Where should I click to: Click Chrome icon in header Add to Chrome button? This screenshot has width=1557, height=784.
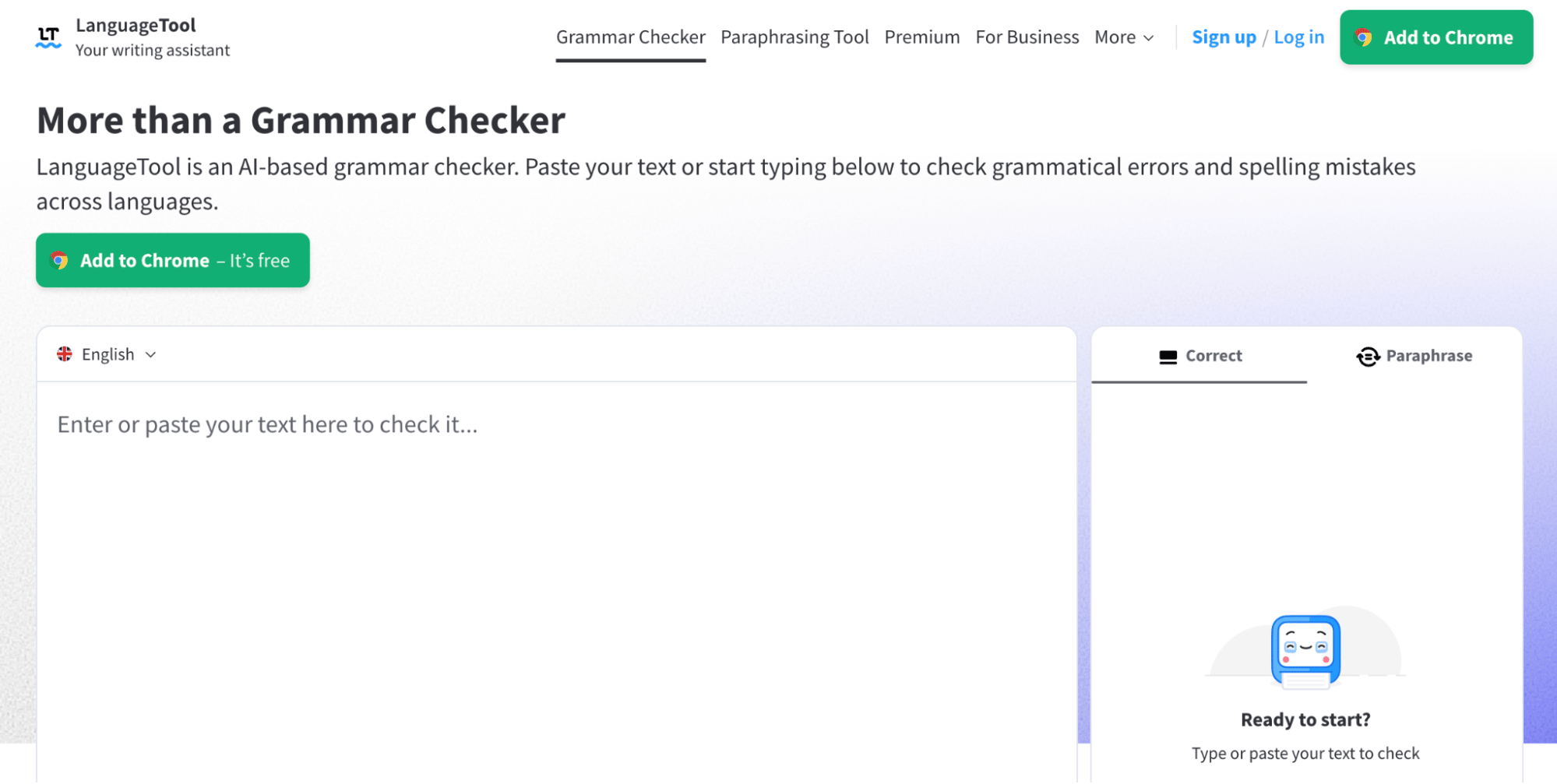[1363, 37]
